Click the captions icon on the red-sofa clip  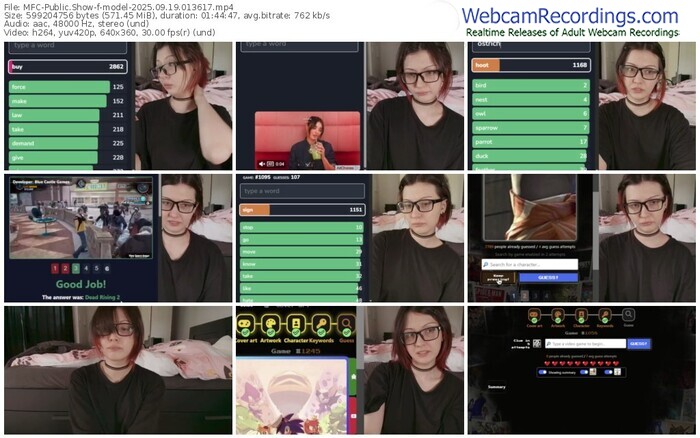[x=271, y=164]
